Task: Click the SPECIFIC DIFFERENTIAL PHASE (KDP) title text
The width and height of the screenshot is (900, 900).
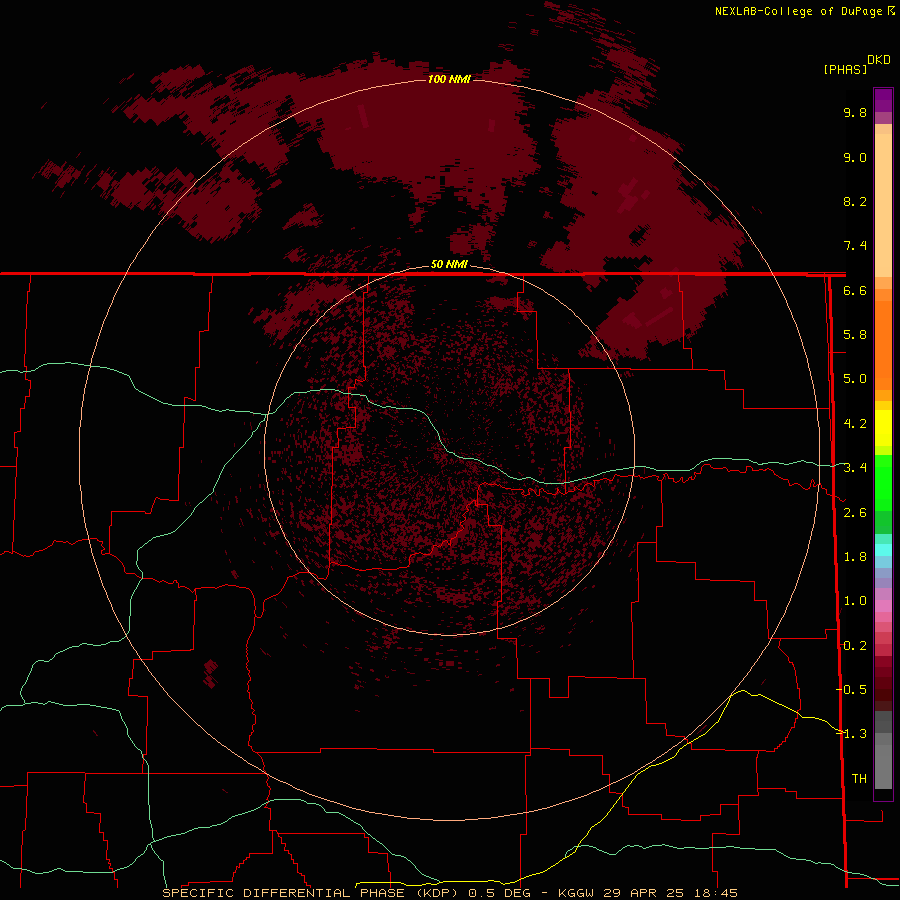Action: [310, 893]
